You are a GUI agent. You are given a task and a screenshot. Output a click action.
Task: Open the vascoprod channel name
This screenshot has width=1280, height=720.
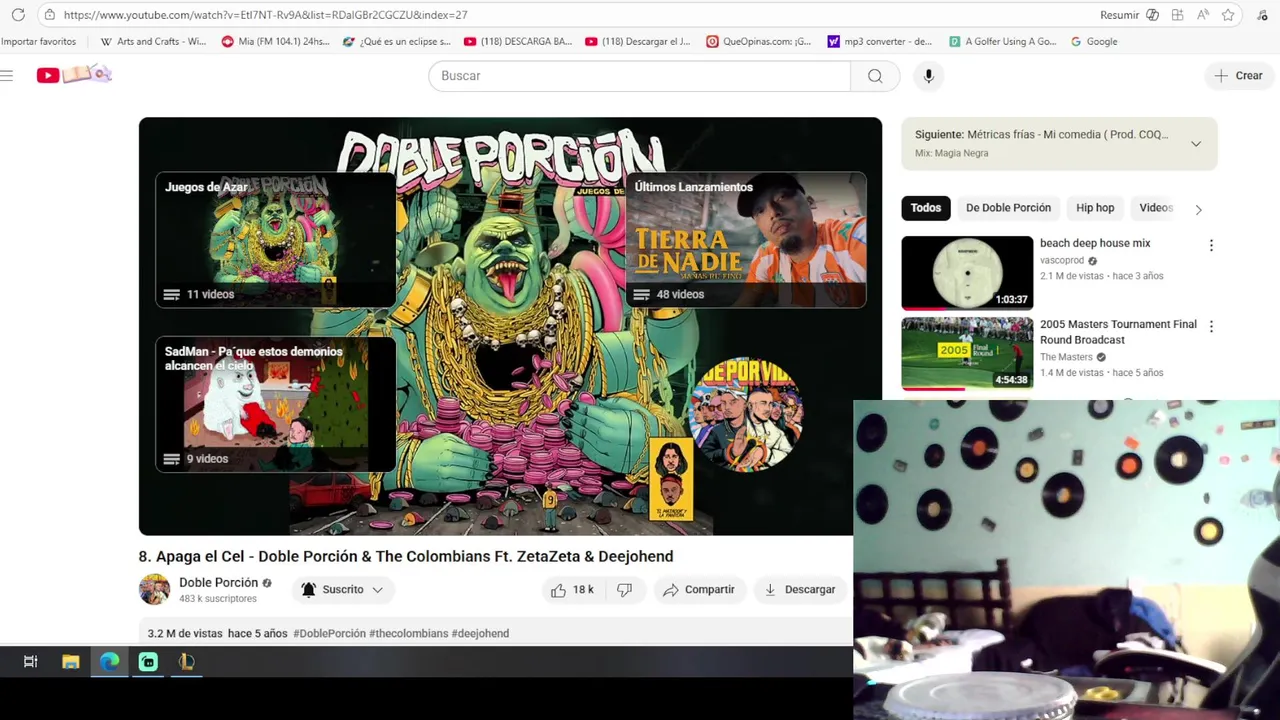coord(1062,260)
